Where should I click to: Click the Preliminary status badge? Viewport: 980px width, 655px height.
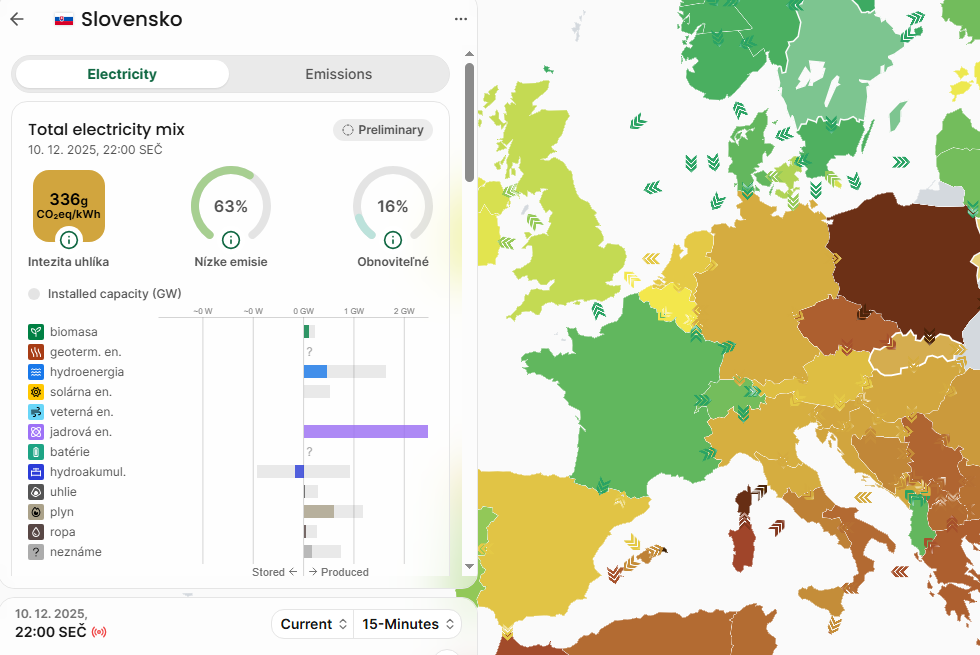[383, 130]
